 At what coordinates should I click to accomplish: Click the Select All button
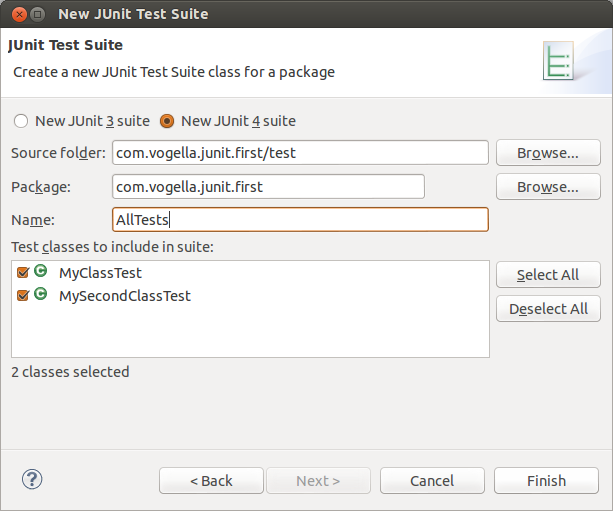[548, 275]
